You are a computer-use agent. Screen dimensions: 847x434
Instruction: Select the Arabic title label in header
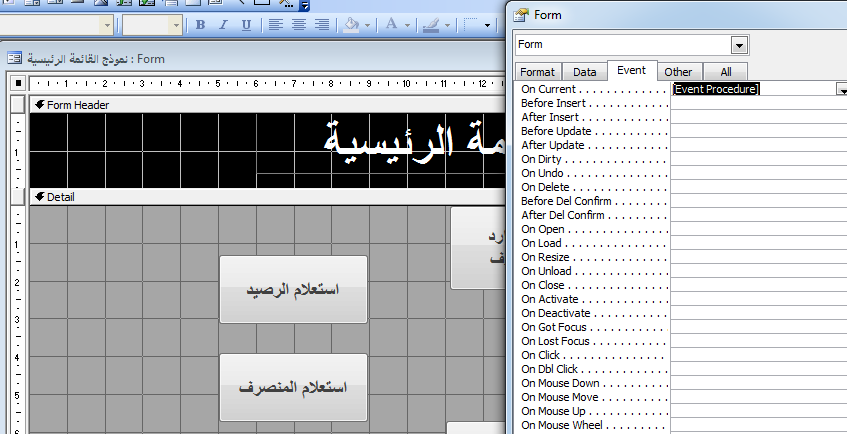[414, 142]
